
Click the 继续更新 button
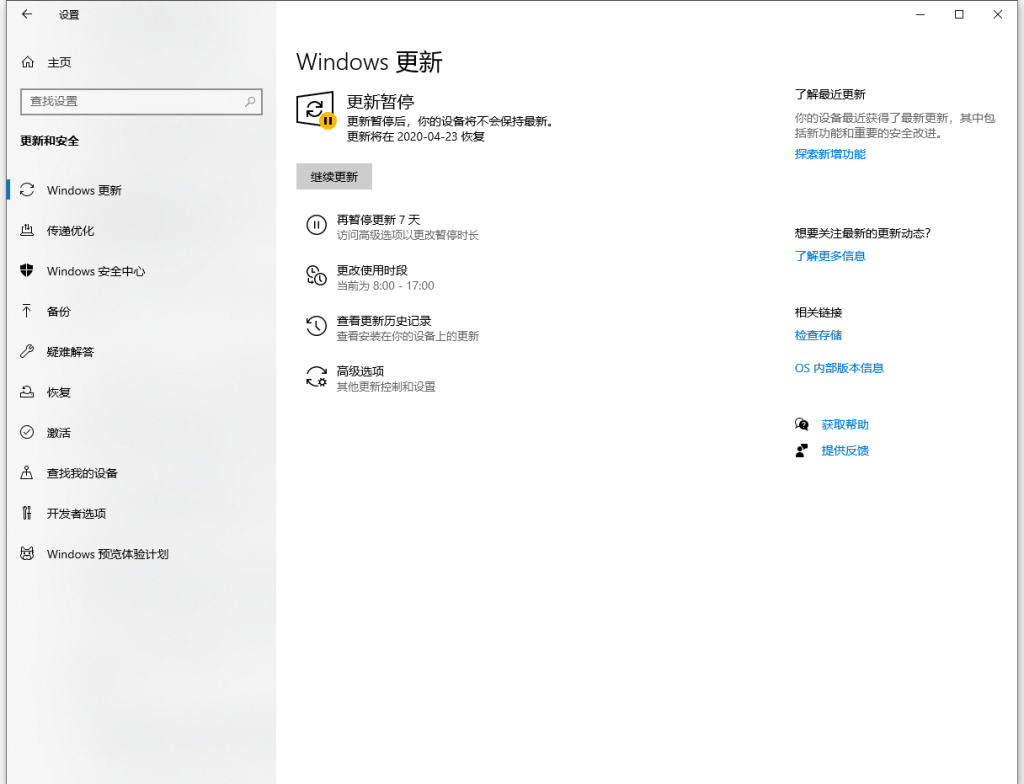pos(334,176)
